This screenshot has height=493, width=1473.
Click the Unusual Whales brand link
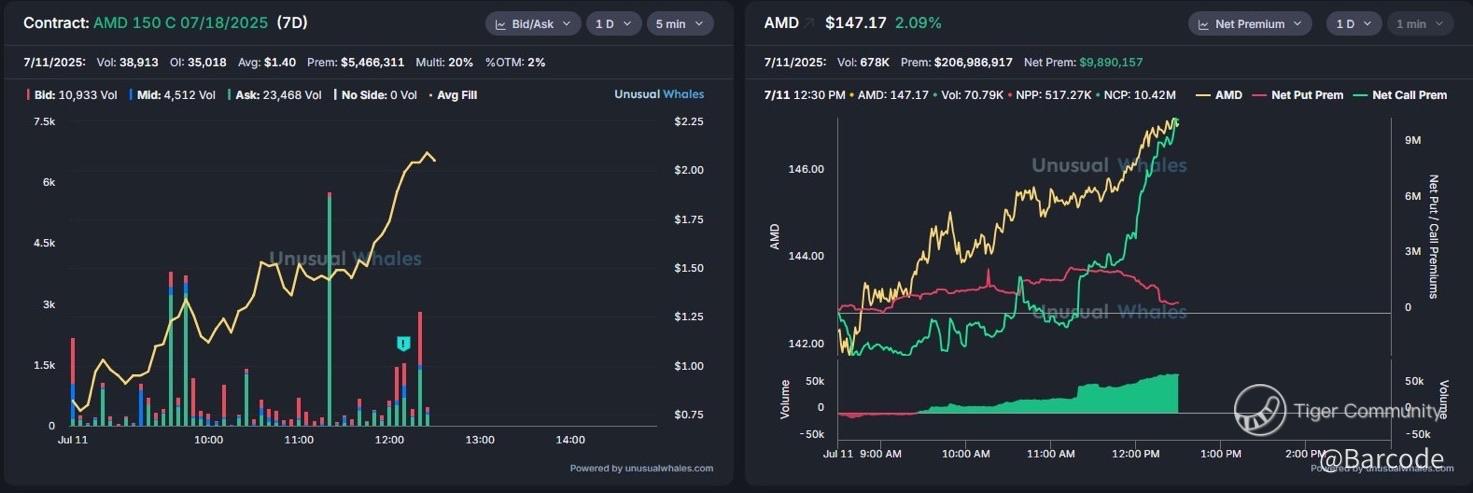click(x=658, y=94)
